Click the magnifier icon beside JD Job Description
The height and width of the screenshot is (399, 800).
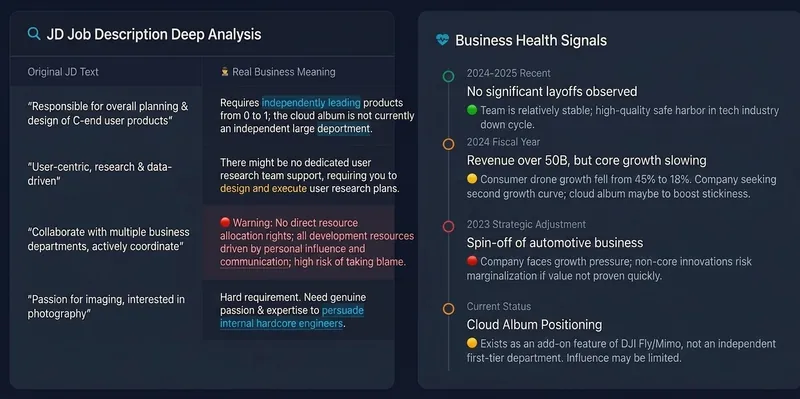(x=34, y=34)
